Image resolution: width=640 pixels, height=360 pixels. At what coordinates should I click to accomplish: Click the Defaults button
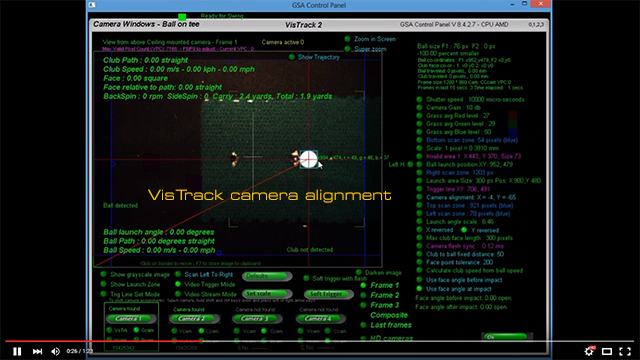coord(267,276)
